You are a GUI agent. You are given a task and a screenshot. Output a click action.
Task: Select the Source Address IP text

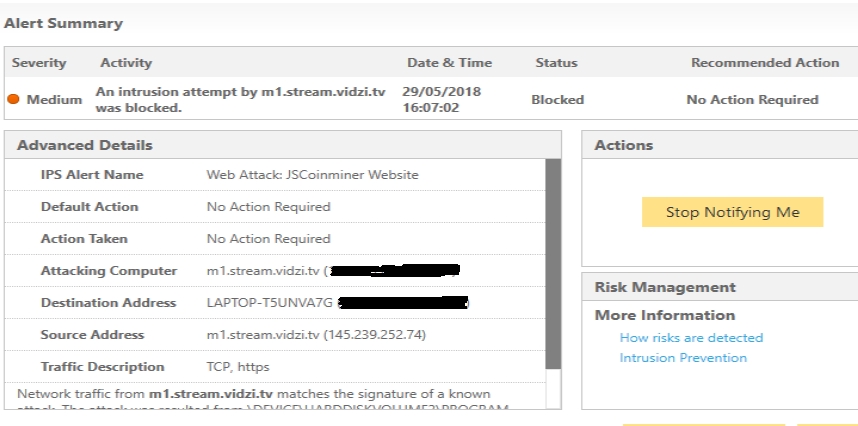pyautogui.click(x=375, y=335)
